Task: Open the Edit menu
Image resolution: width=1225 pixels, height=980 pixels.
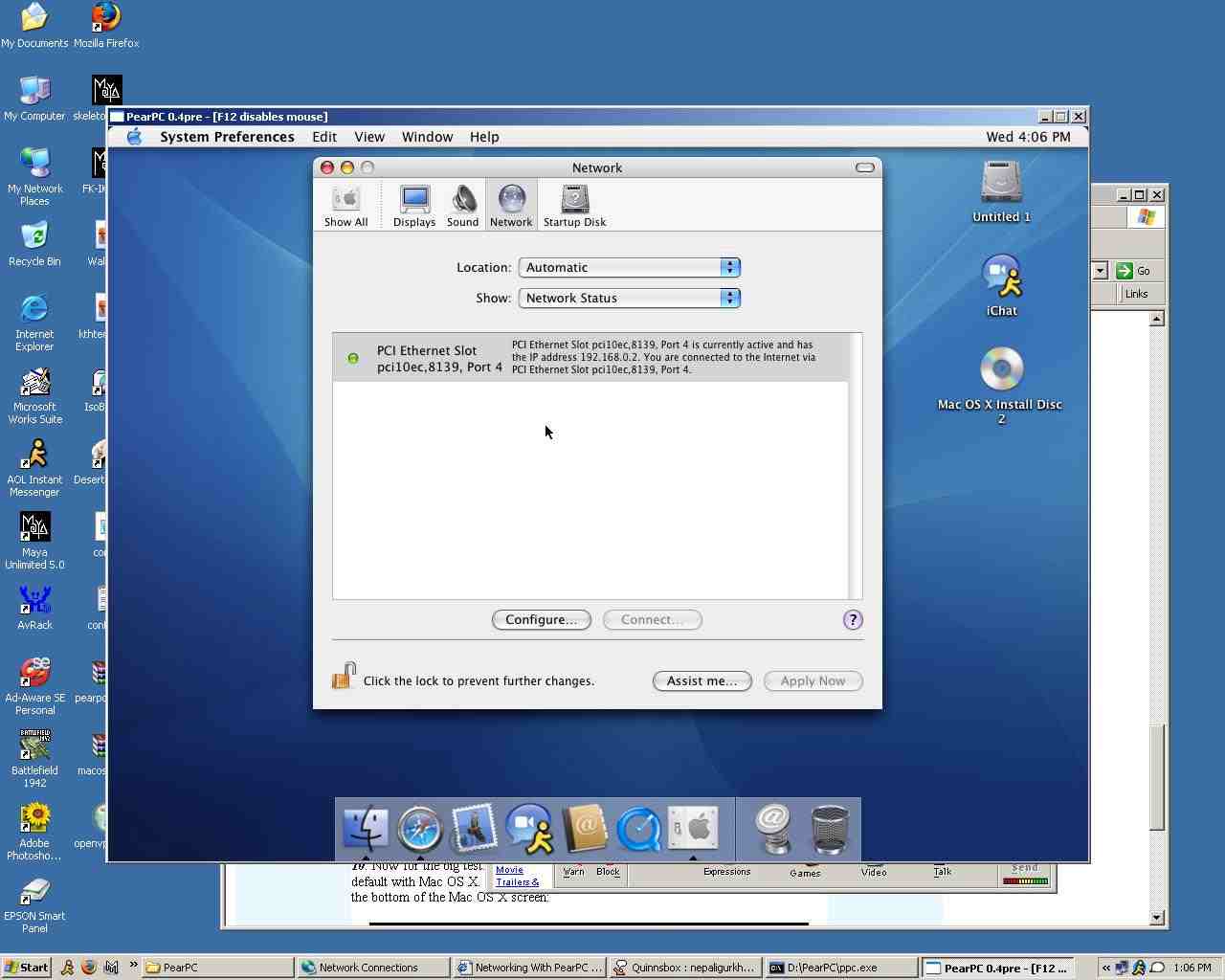Action: [x=324, y=137]
